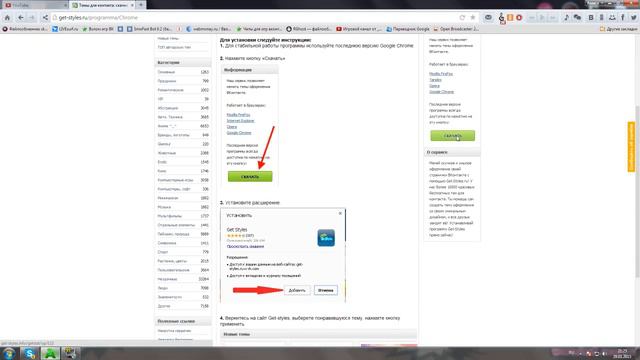The image size is (640, 360).
Task: Open the Игровой канал YouTube bookmark
Action: [359, 29]
